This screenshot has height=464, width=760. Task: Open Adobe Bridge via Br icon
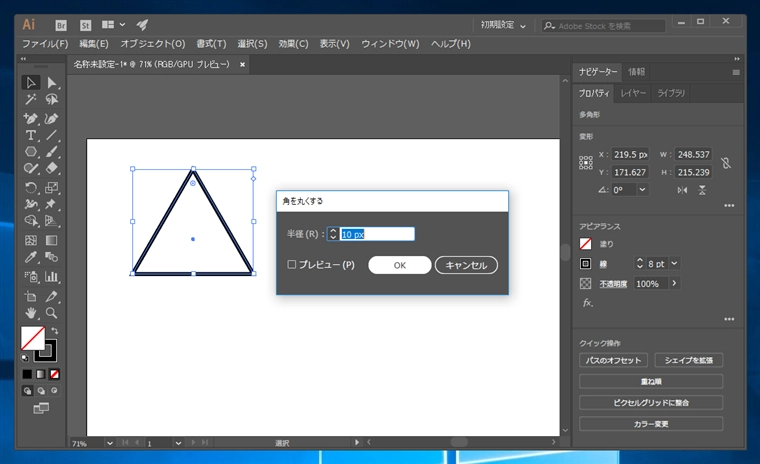(x=61, y=25)
